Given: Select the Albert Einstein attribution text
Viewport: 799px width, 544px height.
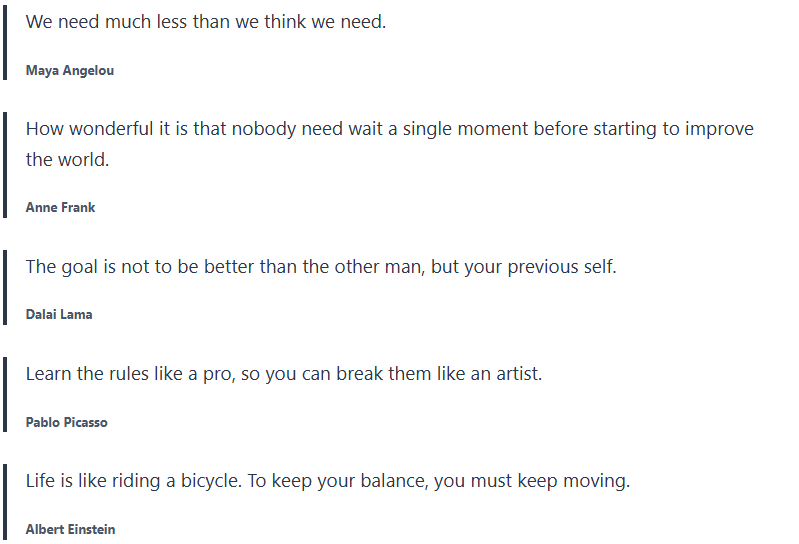Looking at the screenshot, I should [x=70, y=530].
